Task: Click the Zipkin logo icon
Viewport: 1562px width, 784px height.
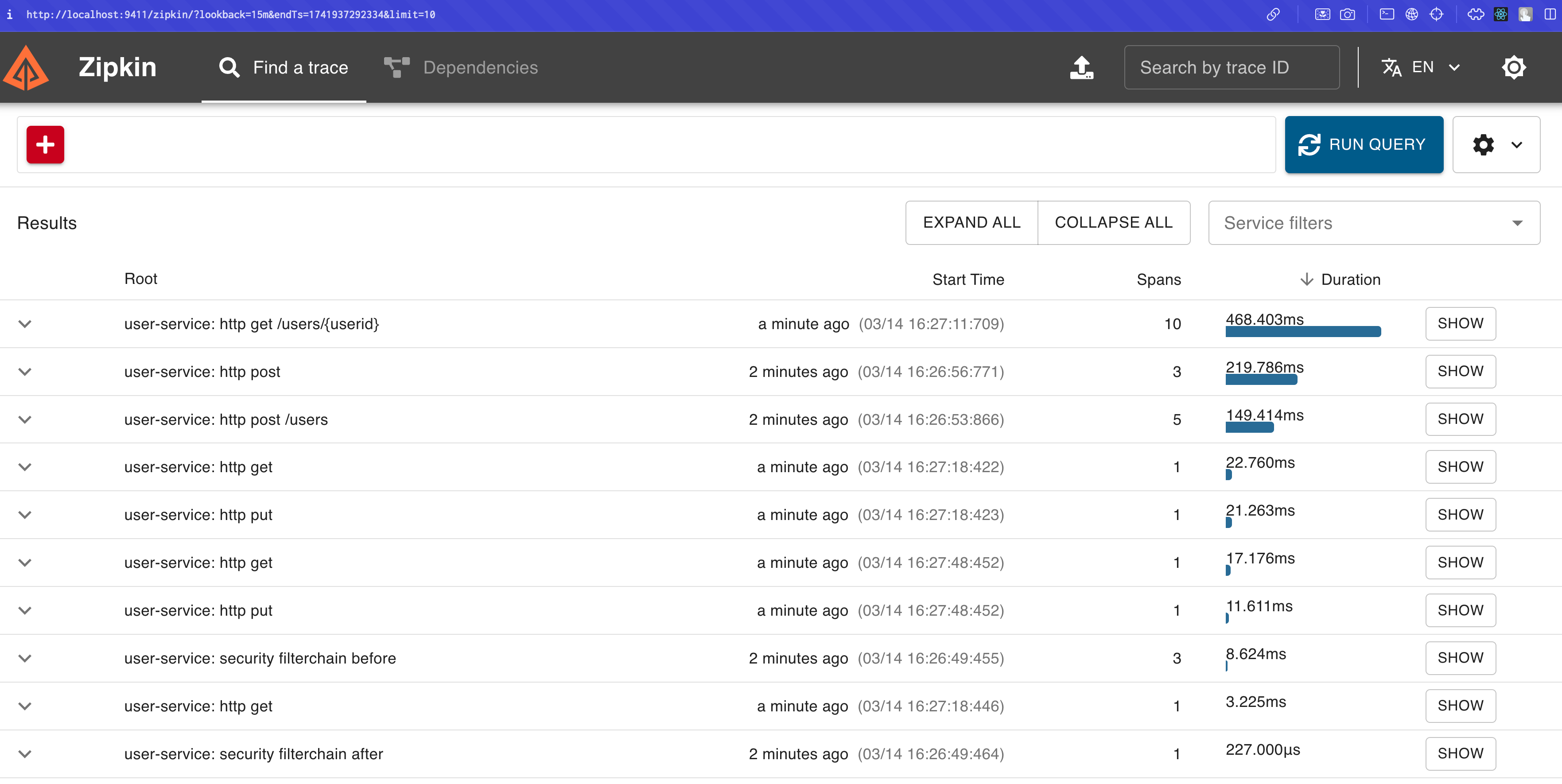Action: point(25,68)
